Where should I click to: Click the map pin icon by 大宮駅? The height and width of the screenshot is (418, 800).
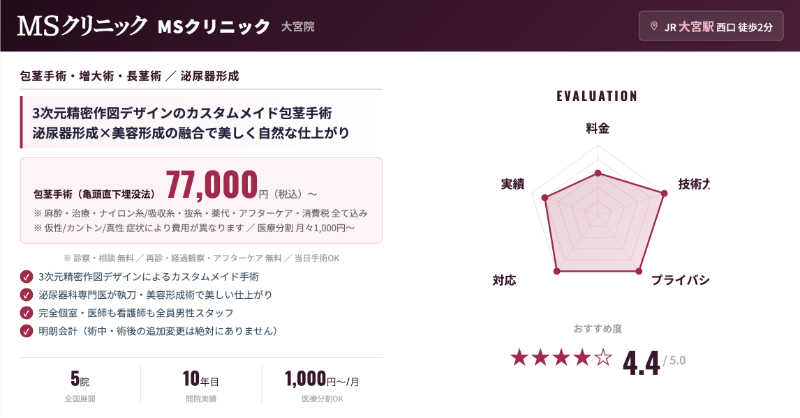654,26
